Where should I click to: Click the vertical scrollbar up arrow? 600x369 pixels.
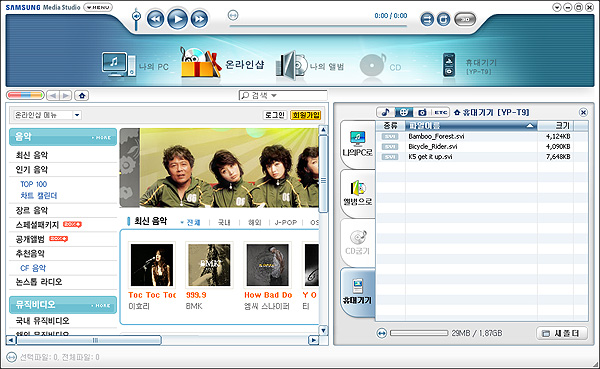(x=323, y=130)
